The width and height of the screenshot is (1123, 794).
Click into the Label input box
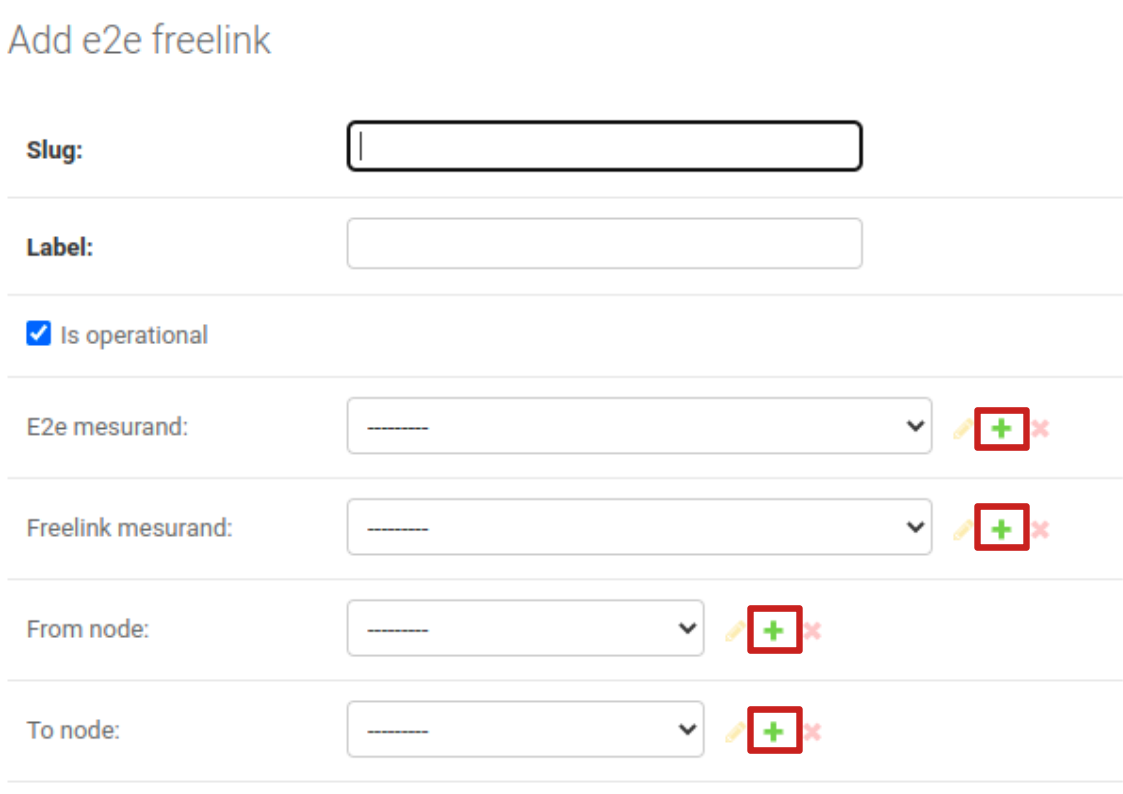pos(604,244)
